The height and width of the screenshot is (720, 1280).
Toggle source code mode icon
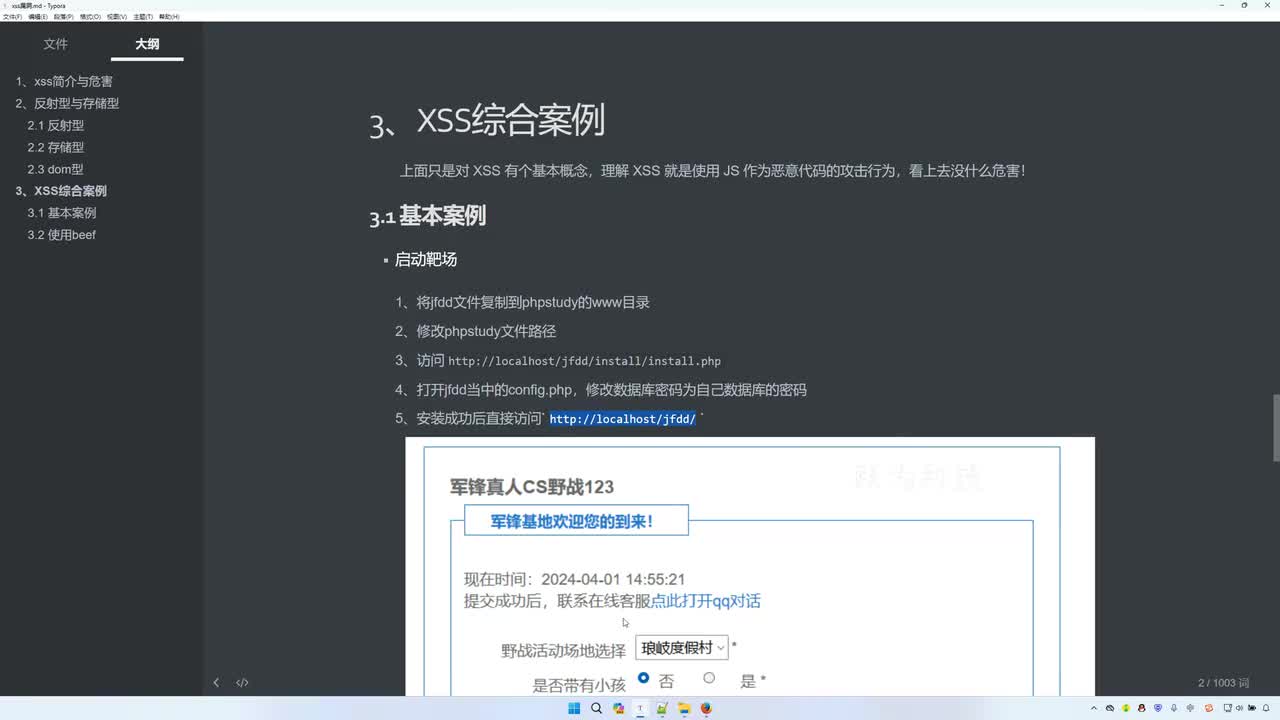tap(242, 683)
